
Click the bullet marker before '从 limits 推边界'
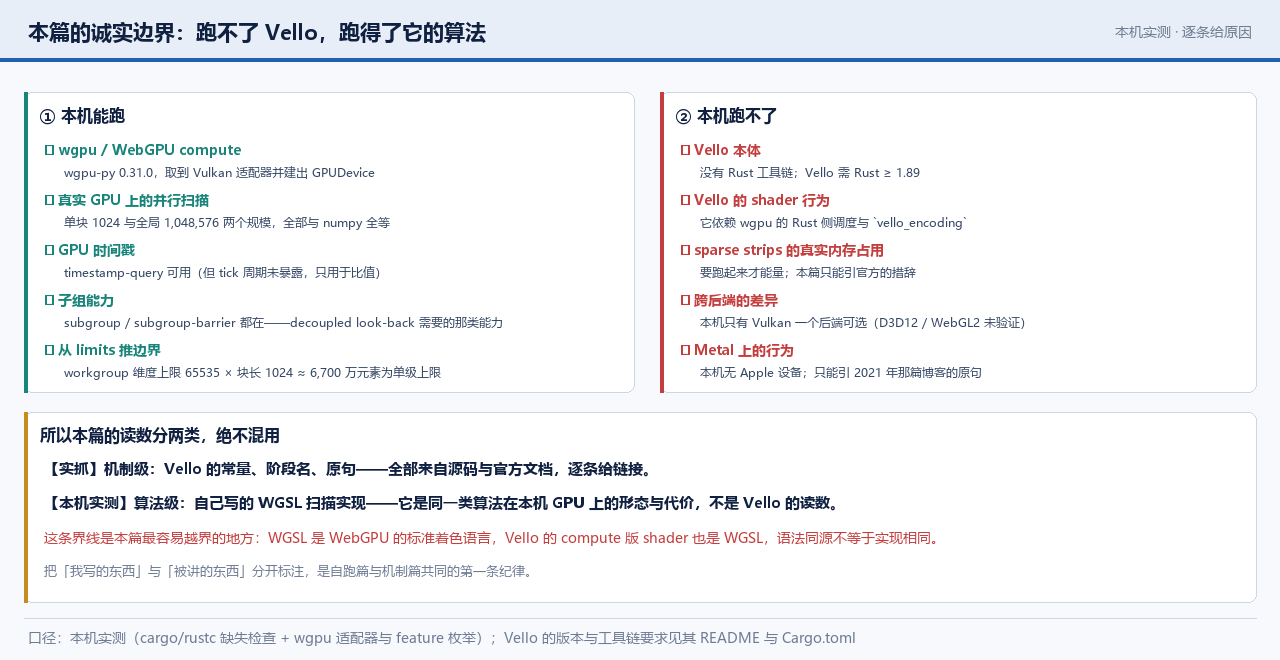[x=49, y=350]
